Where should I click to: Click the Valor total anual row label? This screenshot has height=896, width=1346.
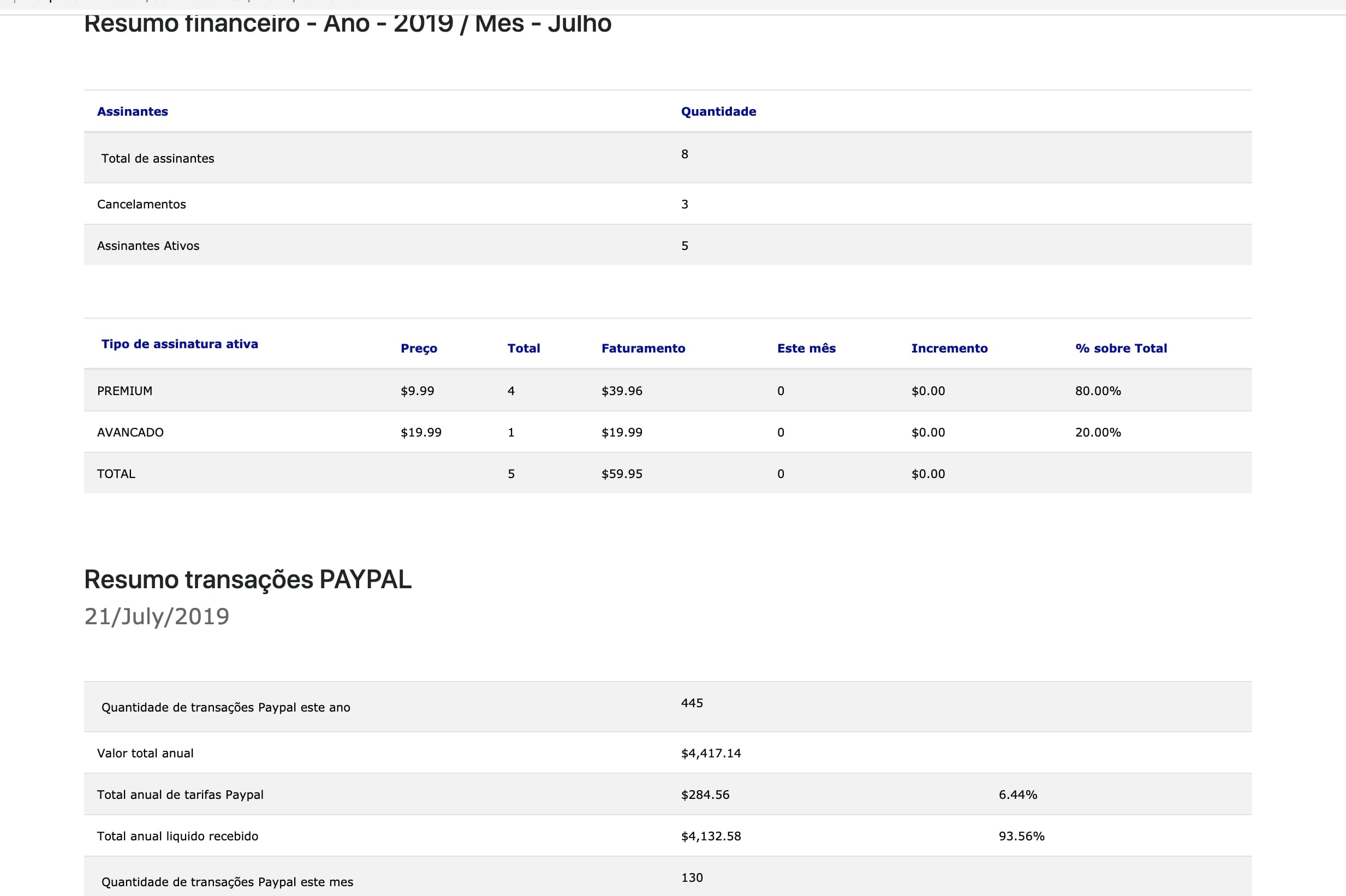tap(145, 753)
